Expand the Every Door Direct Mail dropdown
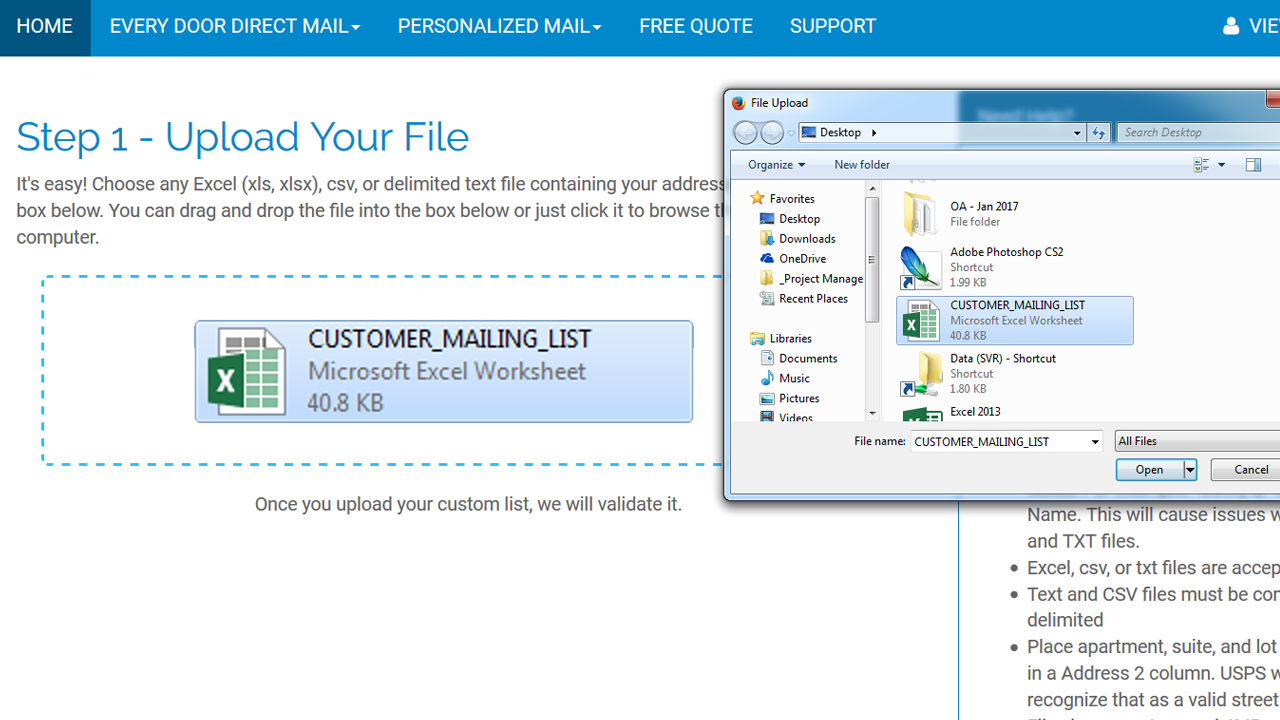This screenshot has width=1280, height=720. (x=234, y=27)
